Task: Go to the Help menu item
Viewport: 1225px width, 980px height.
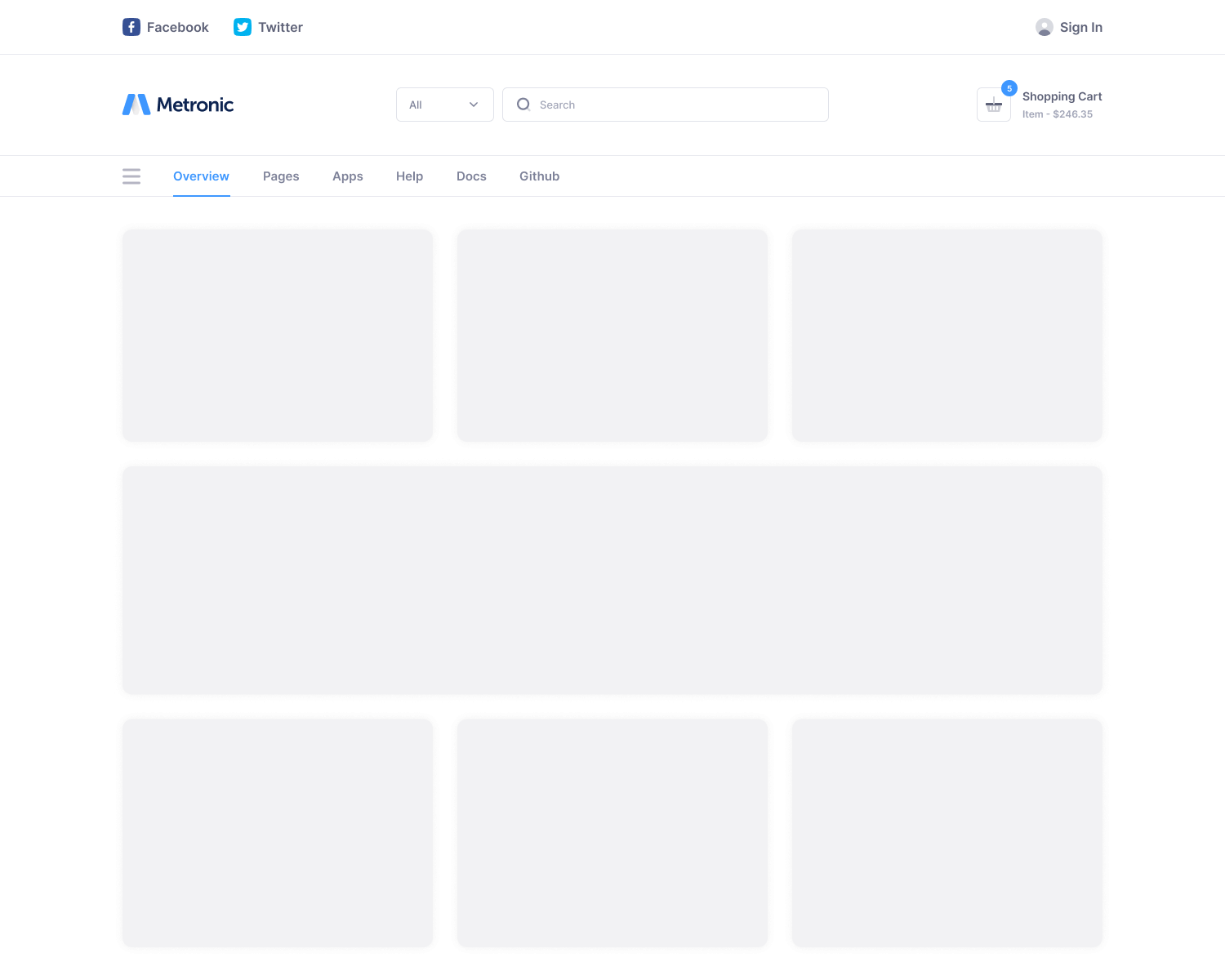Action: pyautogui.click(x=409, y=176)
